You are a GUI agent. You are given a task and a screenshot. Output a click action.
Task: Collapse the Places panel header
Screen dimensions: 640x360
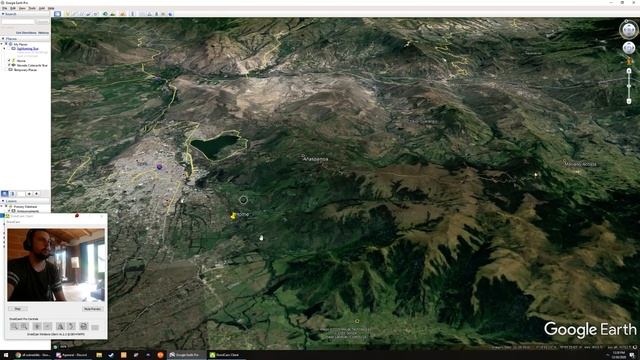[3, 38]
